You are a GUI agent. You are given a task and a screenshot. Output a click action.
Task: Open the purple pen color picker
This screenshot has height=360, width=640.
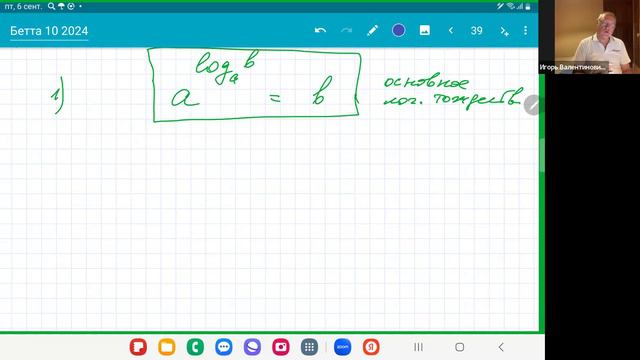(398, 31)
